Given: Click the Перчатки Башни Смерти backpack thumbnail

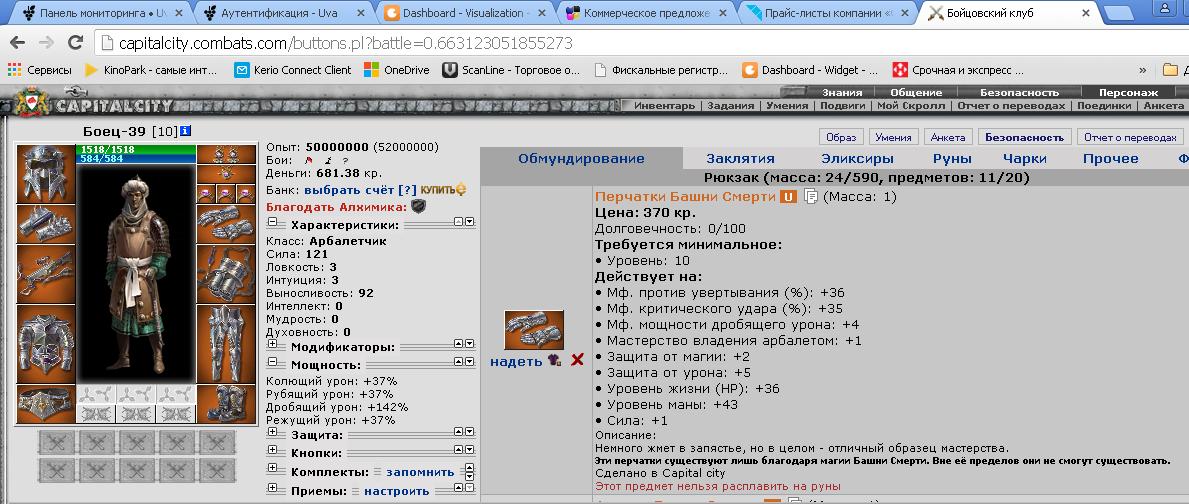Looking at the screenshot, I should pos(534,330).
